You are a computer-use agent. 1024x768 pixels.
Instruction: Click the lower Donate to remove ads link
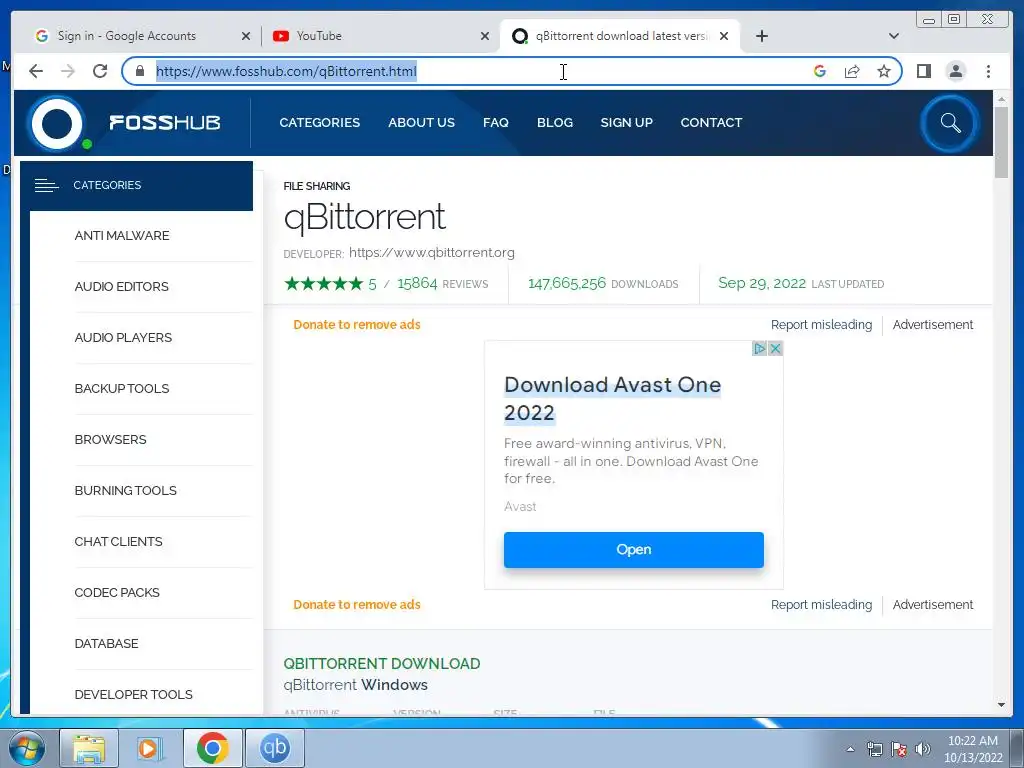click(357, 605)
